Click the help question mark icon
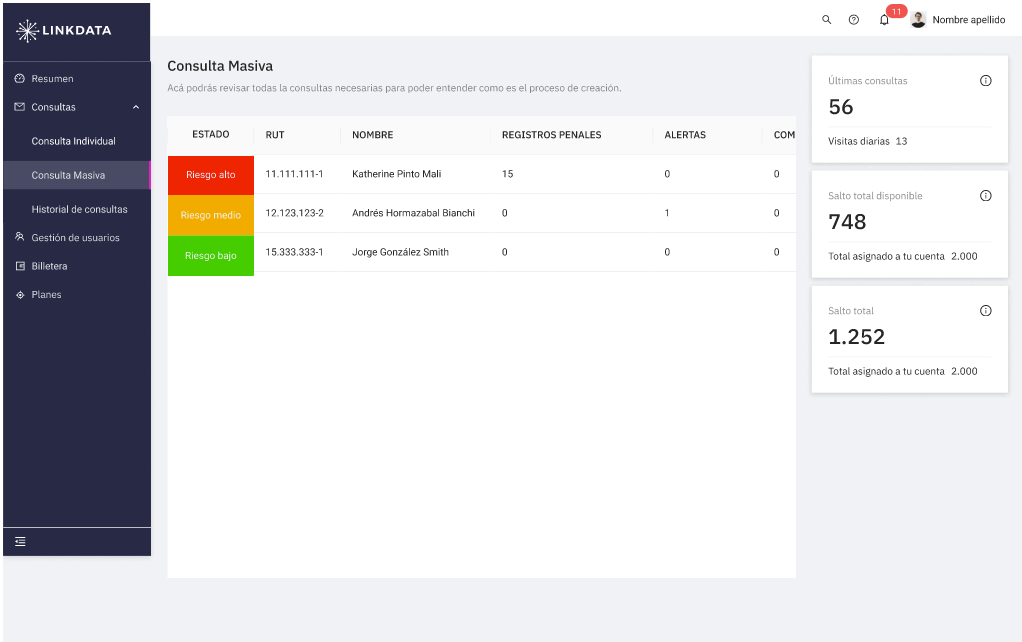The height and width of the screenshot is (642, 1022). point(853,20)
